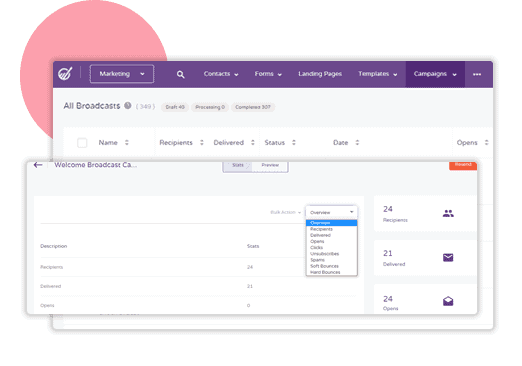Open the three-dots more menu
The height and width of the screenshot is (366, 522).
pos(477,74)
